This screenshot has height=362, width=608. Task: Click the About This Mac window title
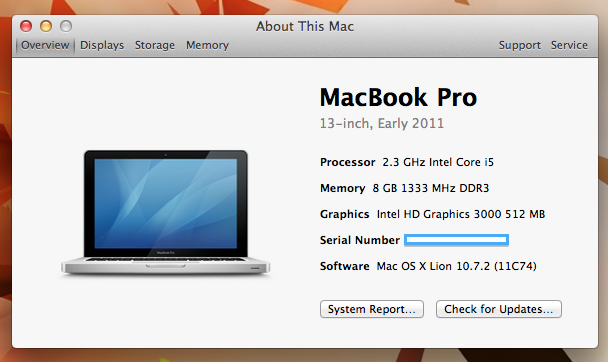point(305,26)
